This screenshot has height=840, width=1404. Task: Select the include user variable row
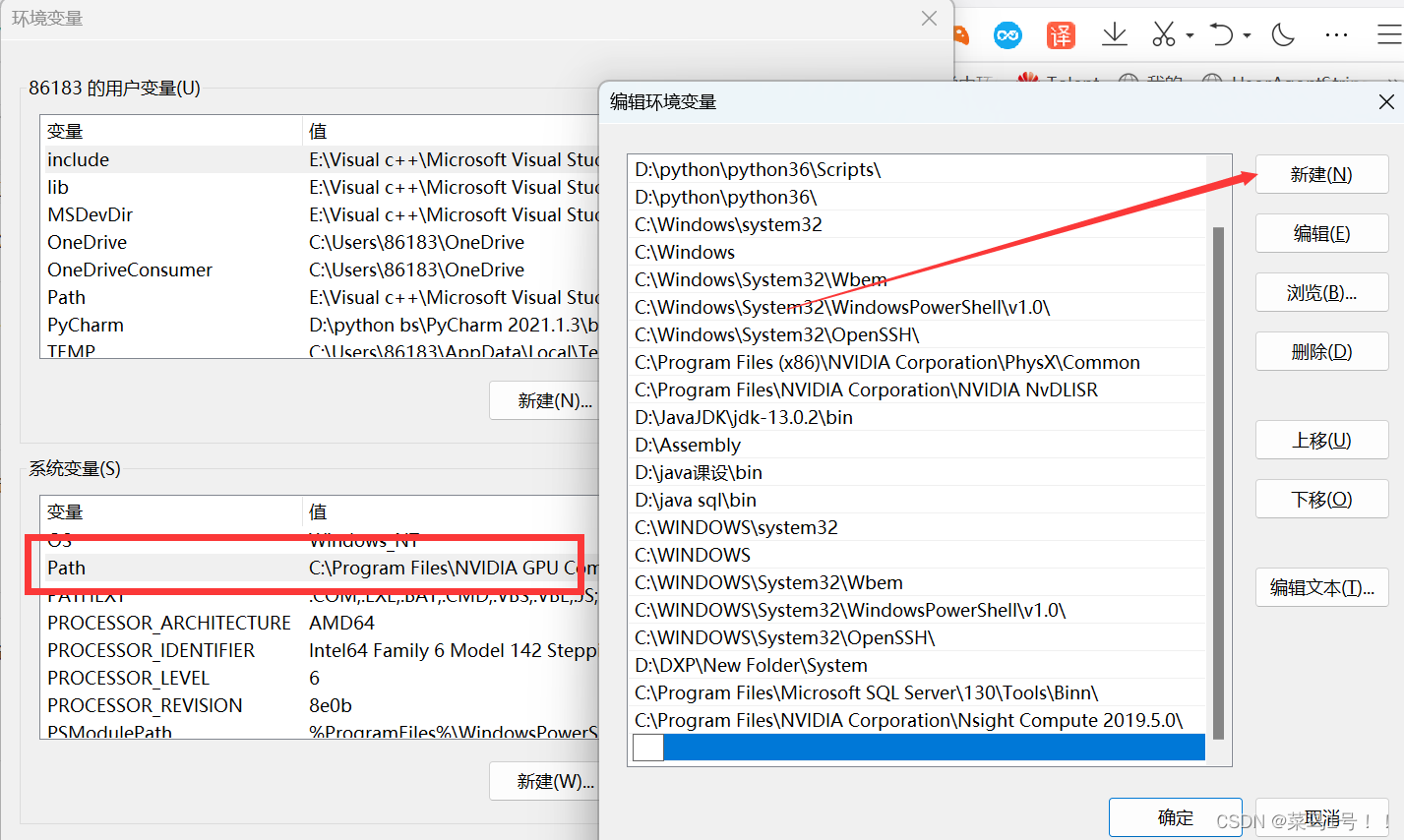tap(321, 159)
